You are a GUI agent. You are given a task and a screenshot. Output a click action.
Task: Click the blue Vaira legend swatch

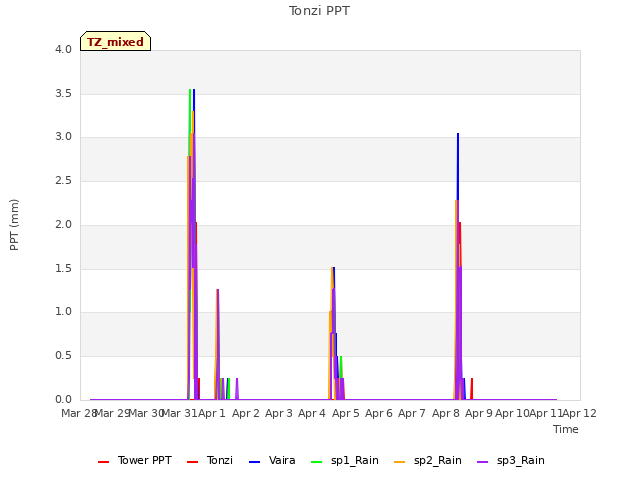coord(254,462)
